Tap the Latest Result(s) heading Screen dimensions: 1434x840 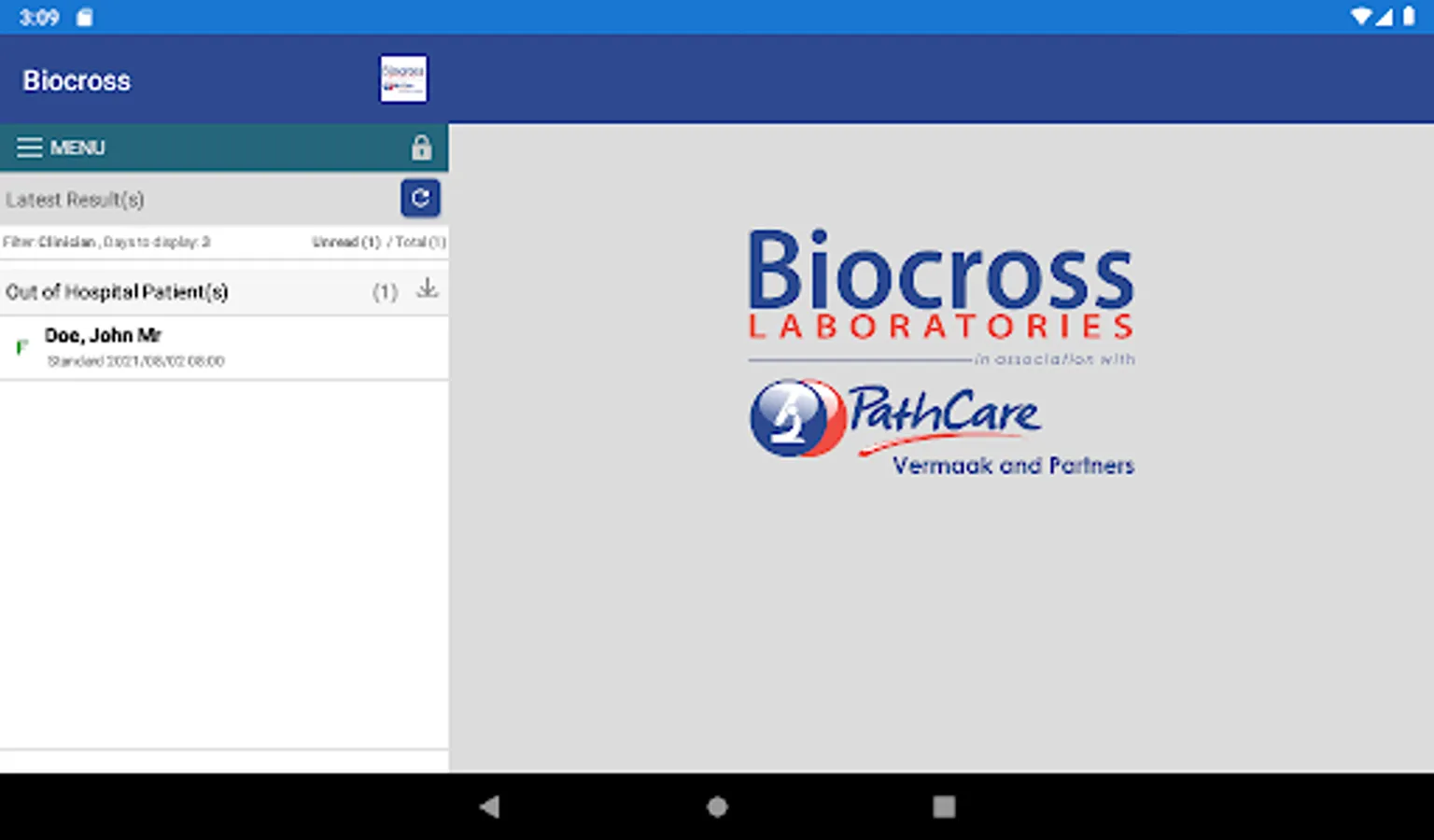[x=75, y=200]
